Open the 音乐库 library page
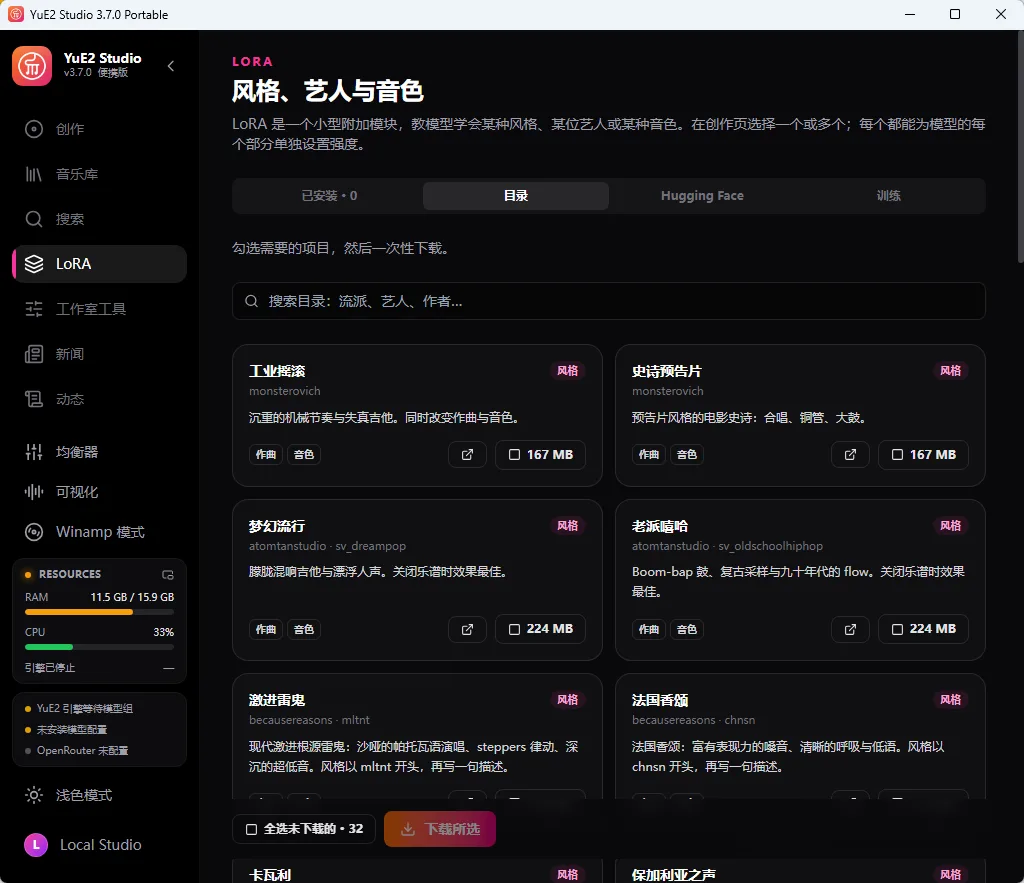 point(99,174)
